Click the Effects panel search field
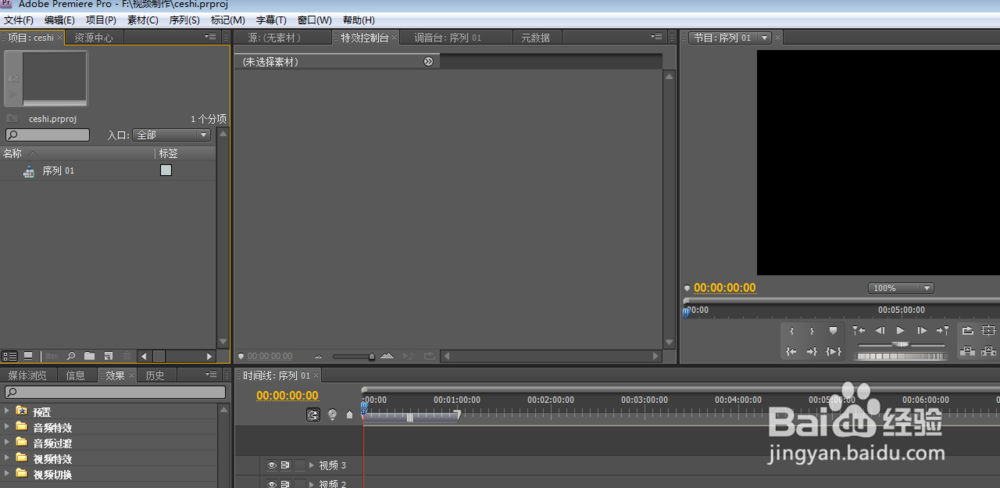This screenshot has width=1000, height=488. [115, 392]
